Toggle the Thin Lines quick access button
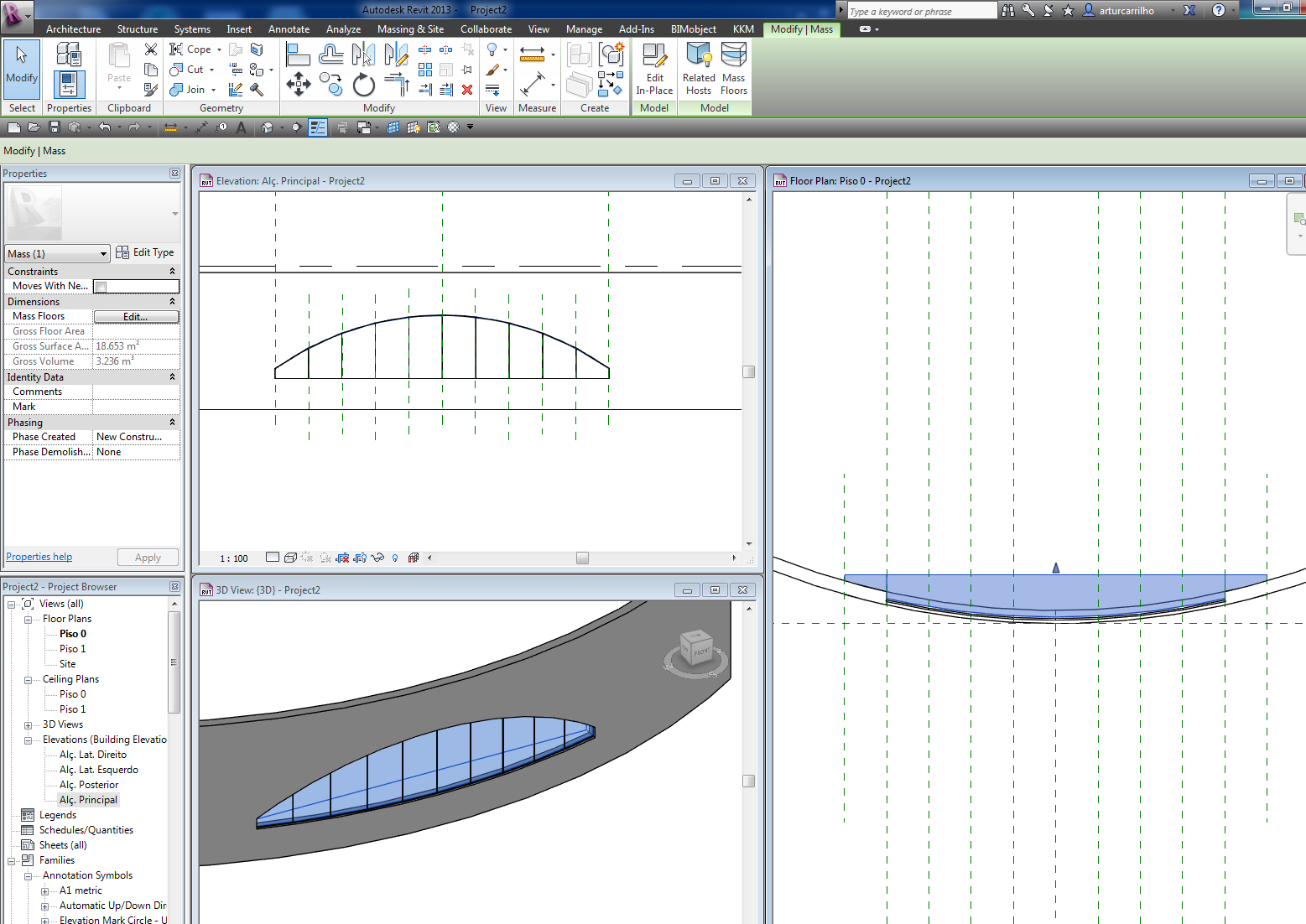Viewport: 1306px width, 924px height. coord(318,127)
